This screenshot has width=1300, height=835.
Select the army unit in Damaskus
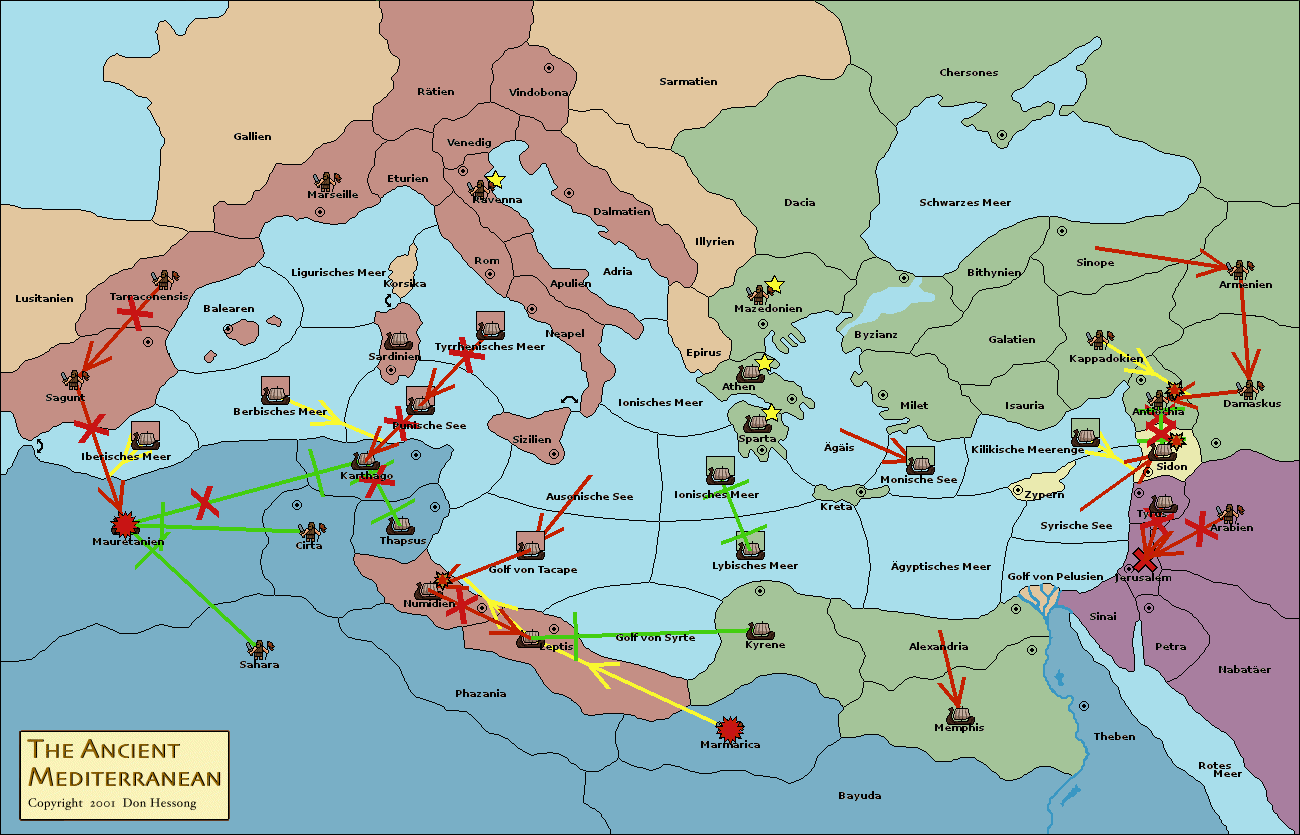click(1249, 389)
